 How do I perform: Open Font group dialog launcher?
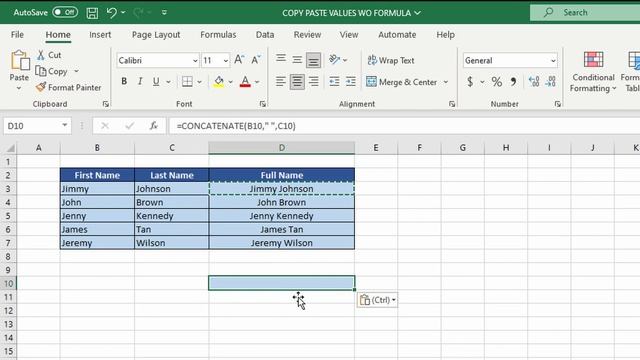point(263,104)
